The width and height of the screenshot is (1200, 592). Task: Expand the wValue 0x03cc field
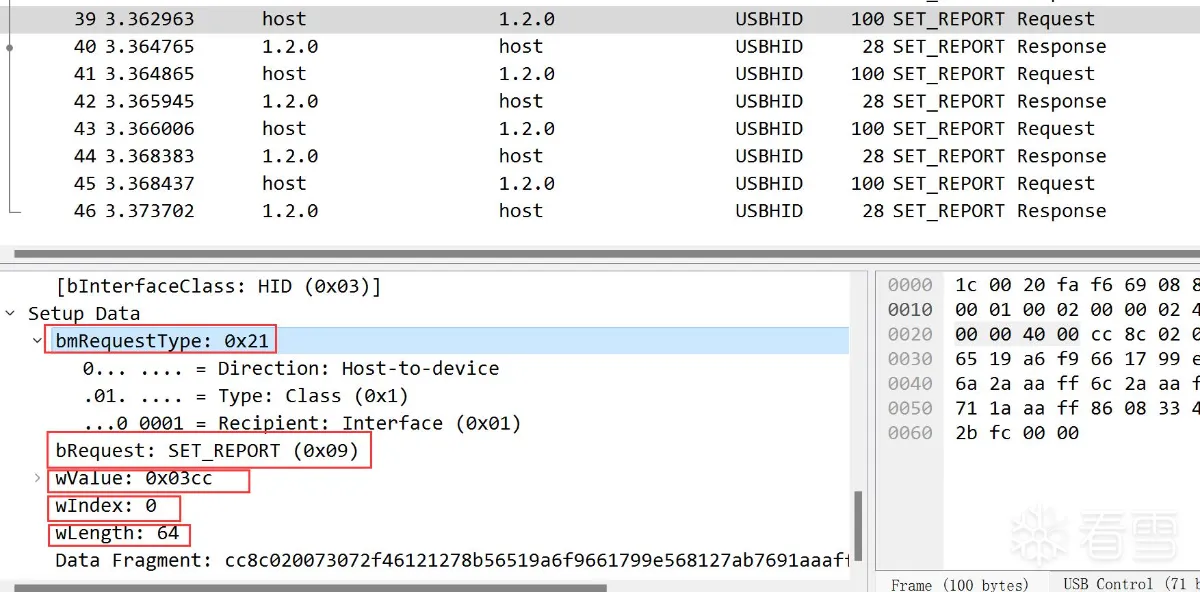pos(38,478)
